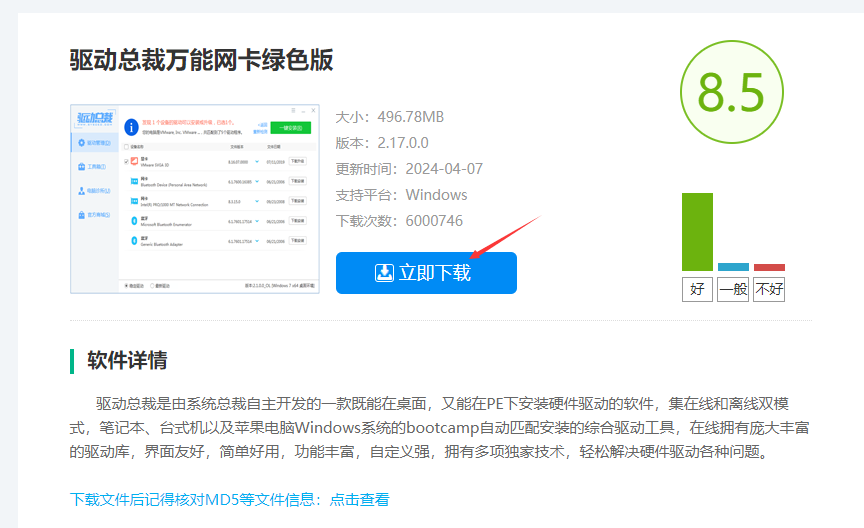This screenshot has height=528, width=864.
Task: Select 官方商城 shop icon in screenshot sidebar
Action: (x=80, y=215)
